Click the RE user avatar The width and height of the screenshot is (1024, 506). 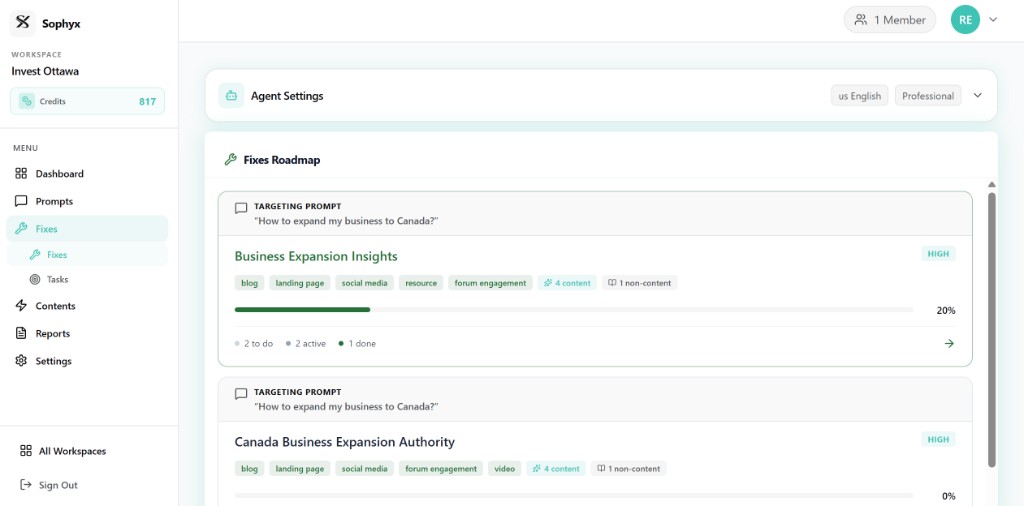click(x=965, y=20)
